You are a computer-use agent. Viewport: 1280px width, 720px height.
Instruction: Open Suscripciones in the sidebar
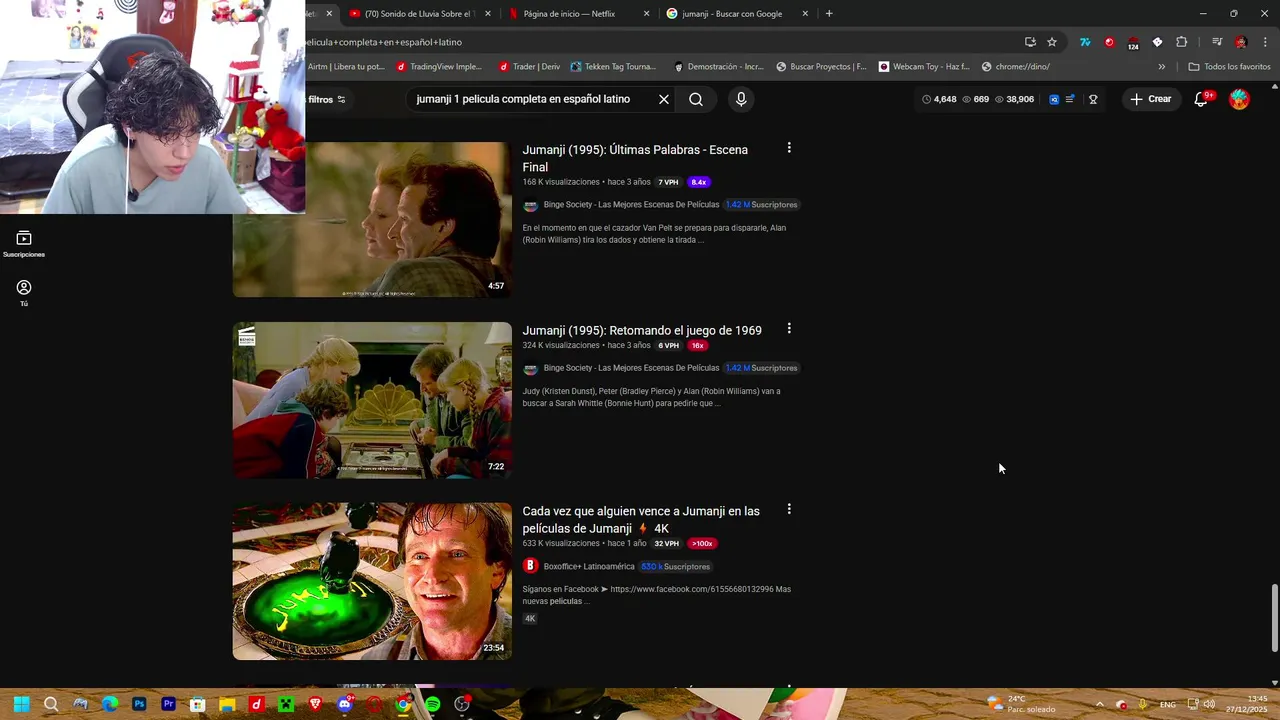click(x=24, y=244)
